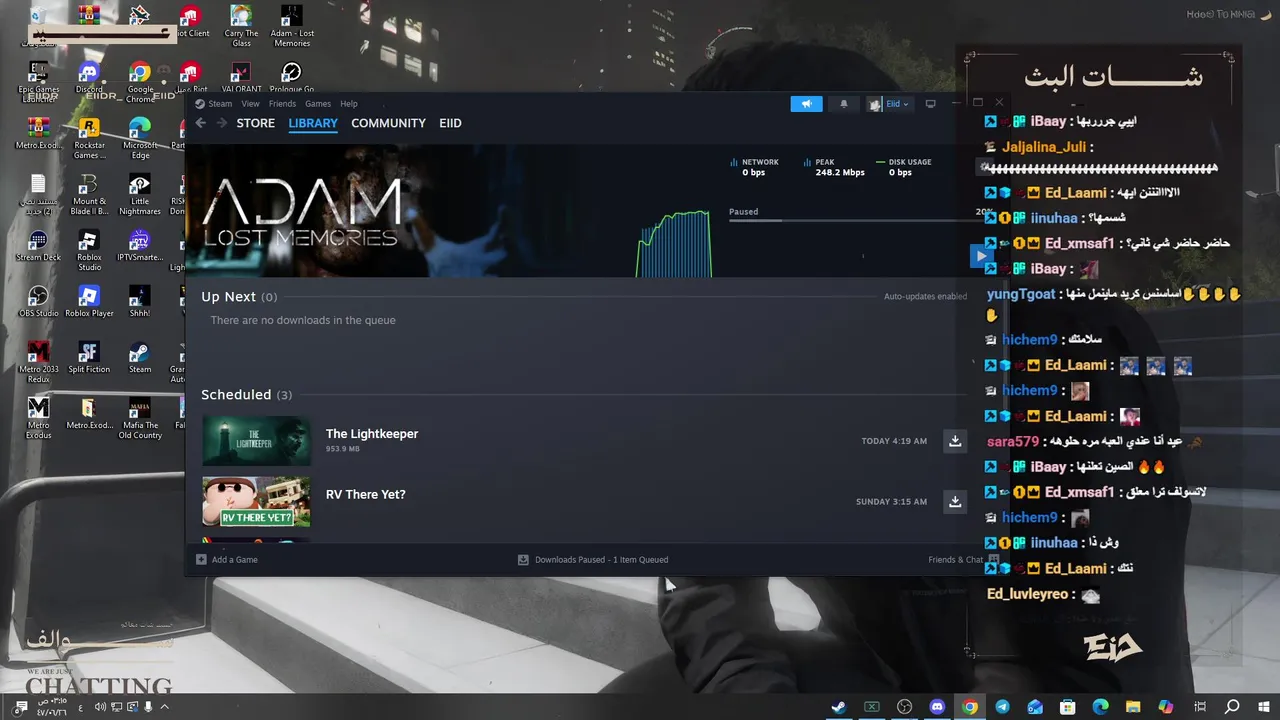Open IPTVSmarters desktop shortcut

(x=140, y=247)
